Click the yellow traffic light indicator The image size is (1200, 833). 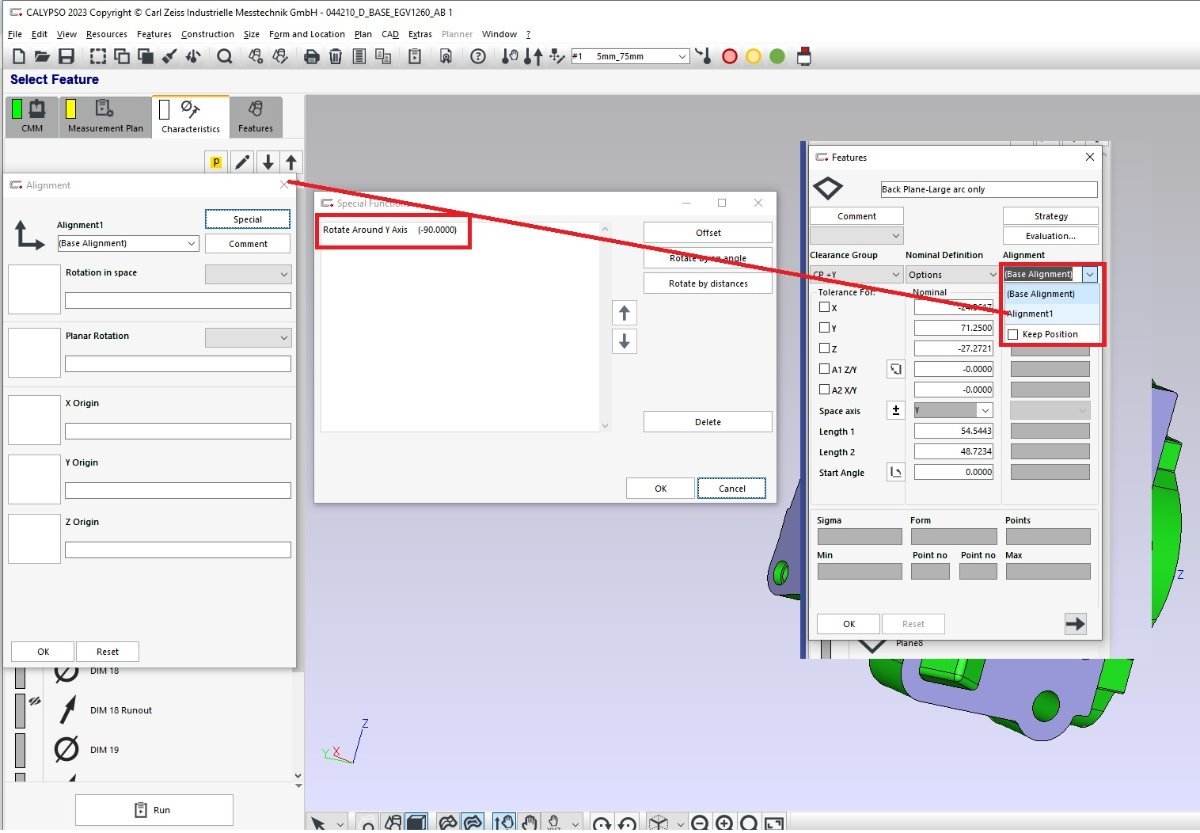pos(753,57)
